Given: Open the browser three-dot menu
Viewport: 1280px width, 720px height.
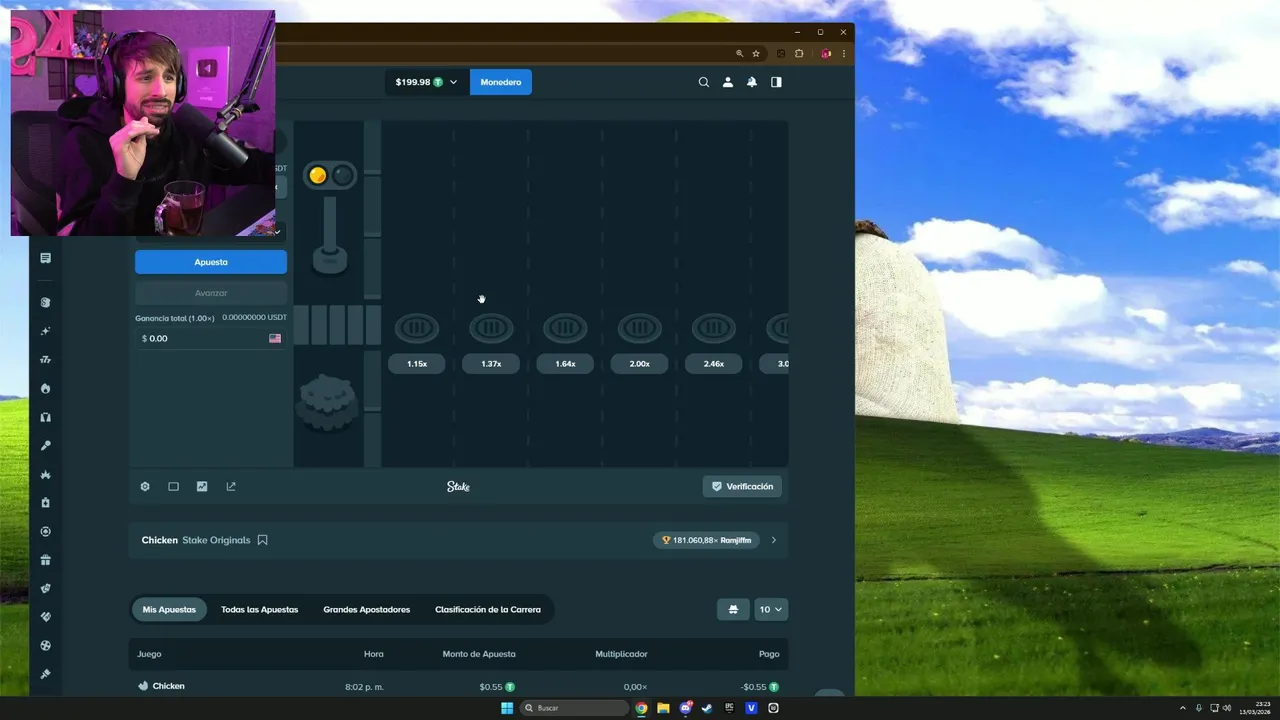Looking at the screenshot, I should tap(843, 53).
